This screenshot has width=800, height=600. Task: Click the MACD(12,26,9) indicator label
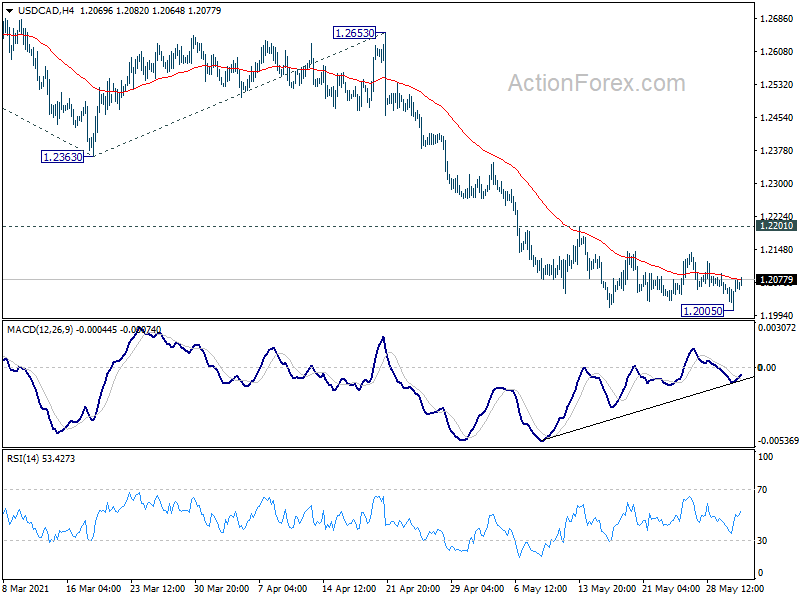(40, 330)
